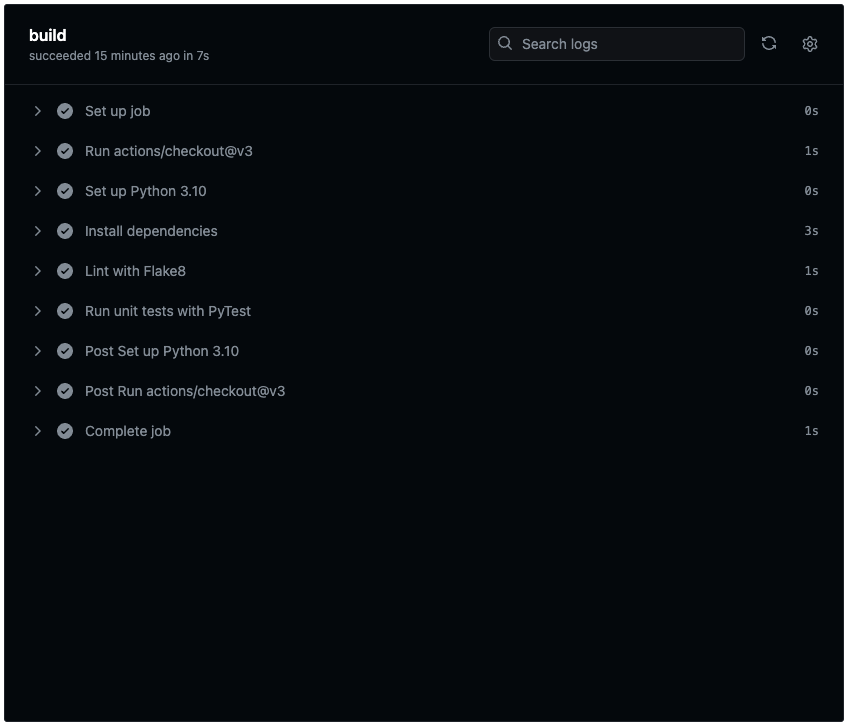
Task: Click 'succeeded 15 minutes ago in 7s' status
Action: 119,56
